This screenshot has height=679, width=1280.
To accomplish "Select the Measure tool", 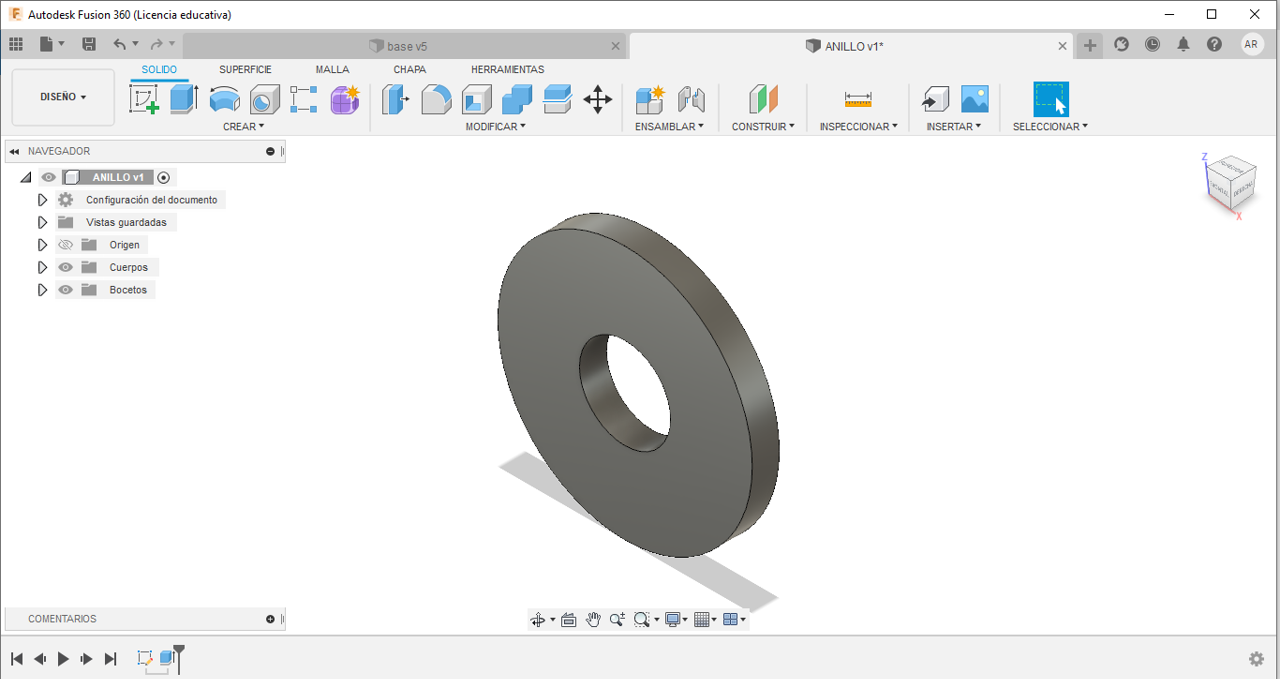I will click(x=858, y=99).
